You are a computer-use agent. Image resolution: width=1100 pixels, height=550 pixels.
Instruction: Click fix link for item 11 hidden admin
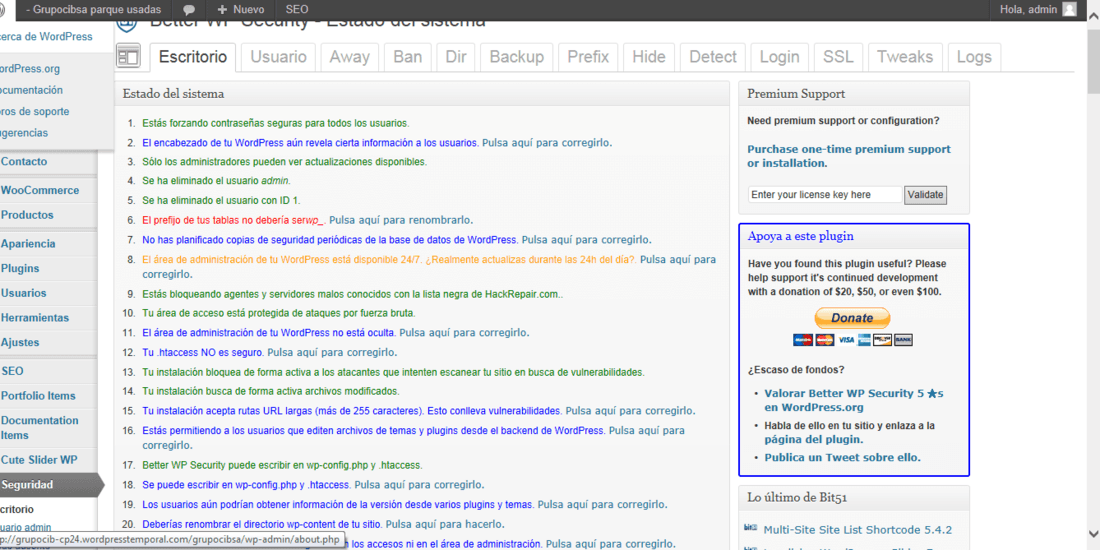(464, 332)
